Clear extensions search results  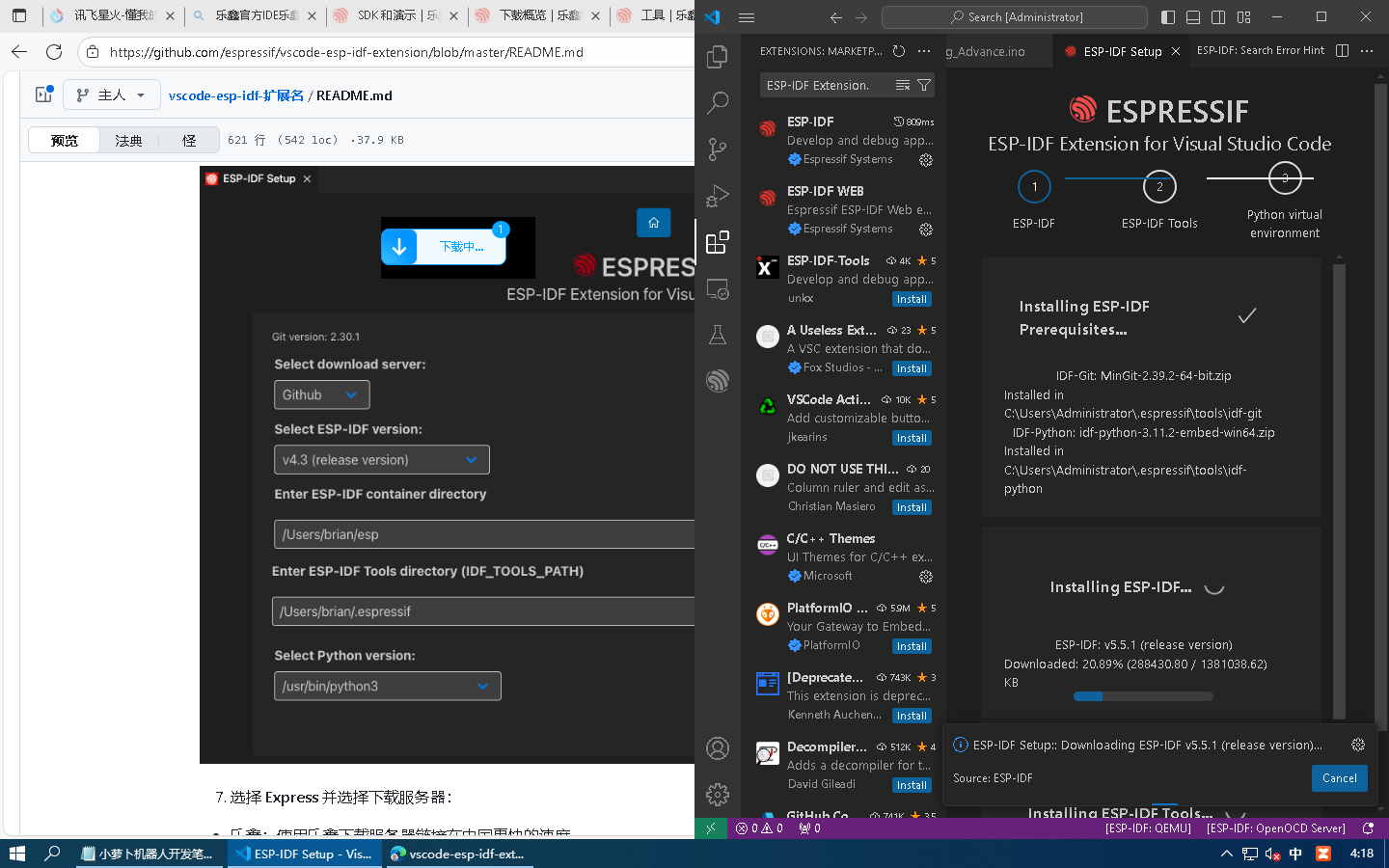[x=903, y=86]
